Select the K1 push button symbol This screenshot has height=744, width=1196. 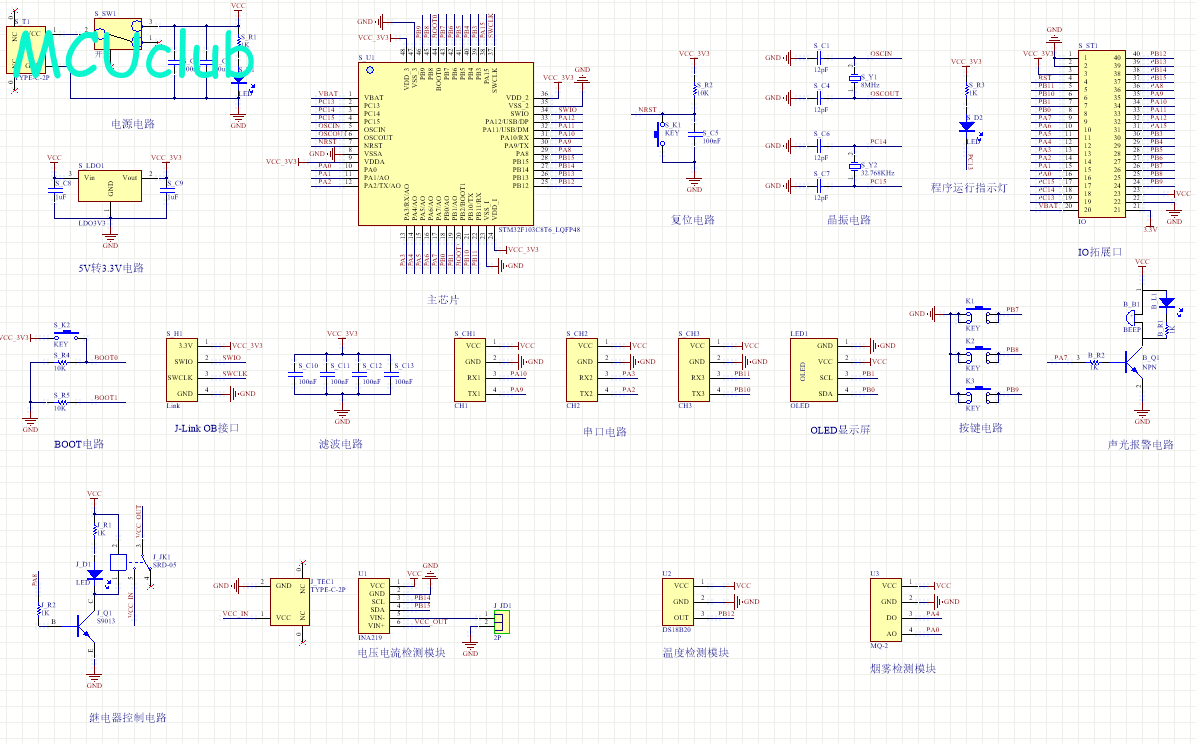tap(979, 314)
